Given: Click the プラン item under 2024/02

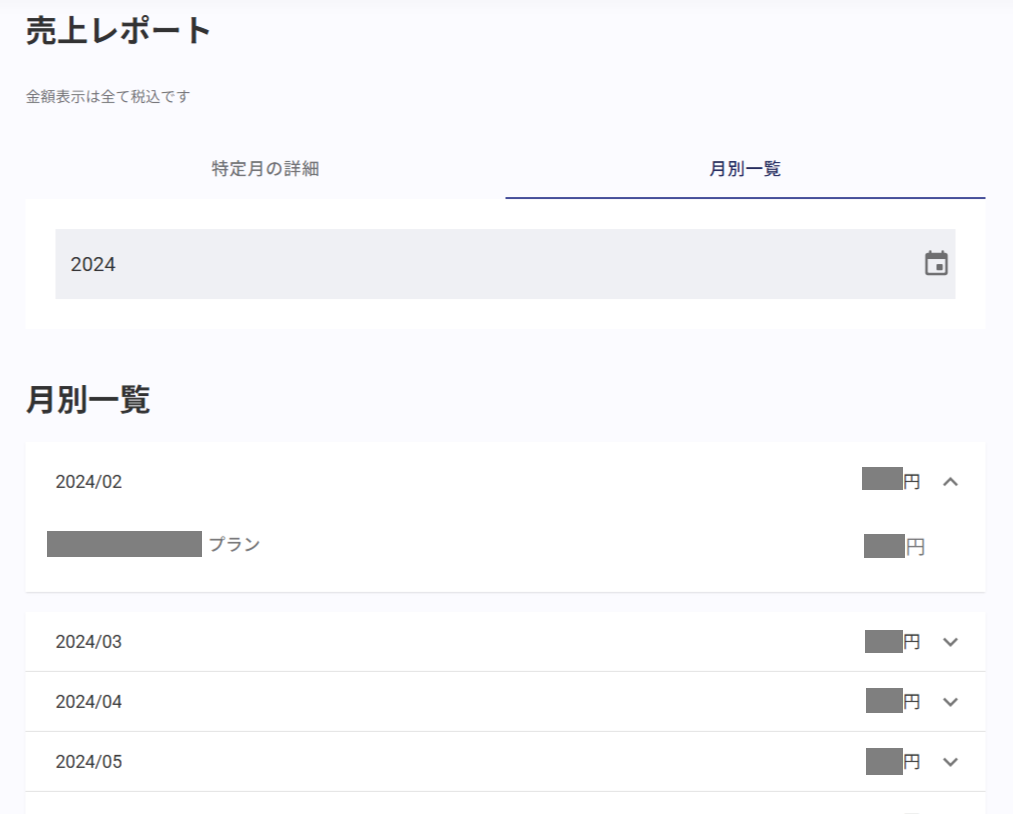Looking at the screenshot, I should [x=235, y=544].
